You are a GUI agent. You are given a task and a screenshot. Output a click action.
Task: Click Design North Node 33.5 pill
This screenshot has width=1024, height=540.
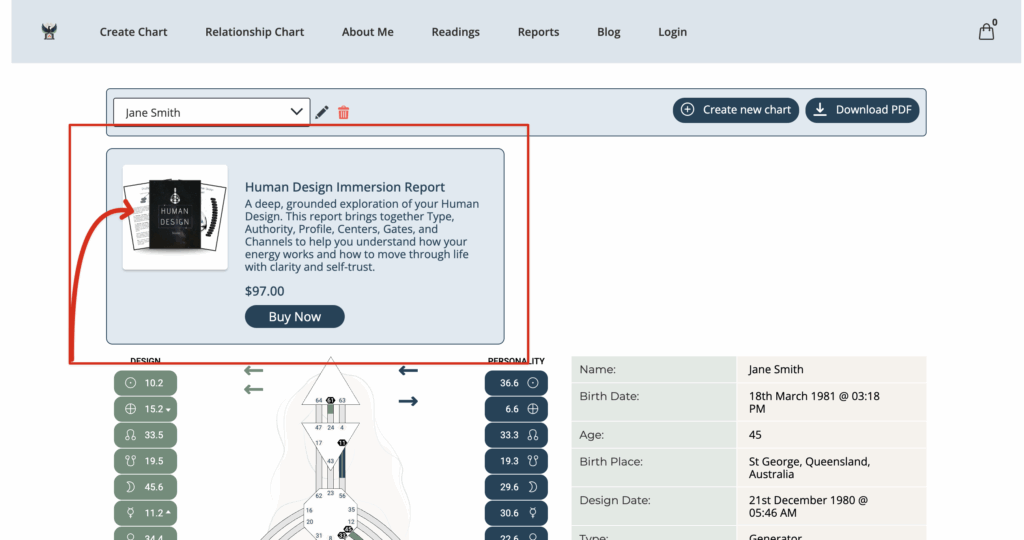coord(145,435)
